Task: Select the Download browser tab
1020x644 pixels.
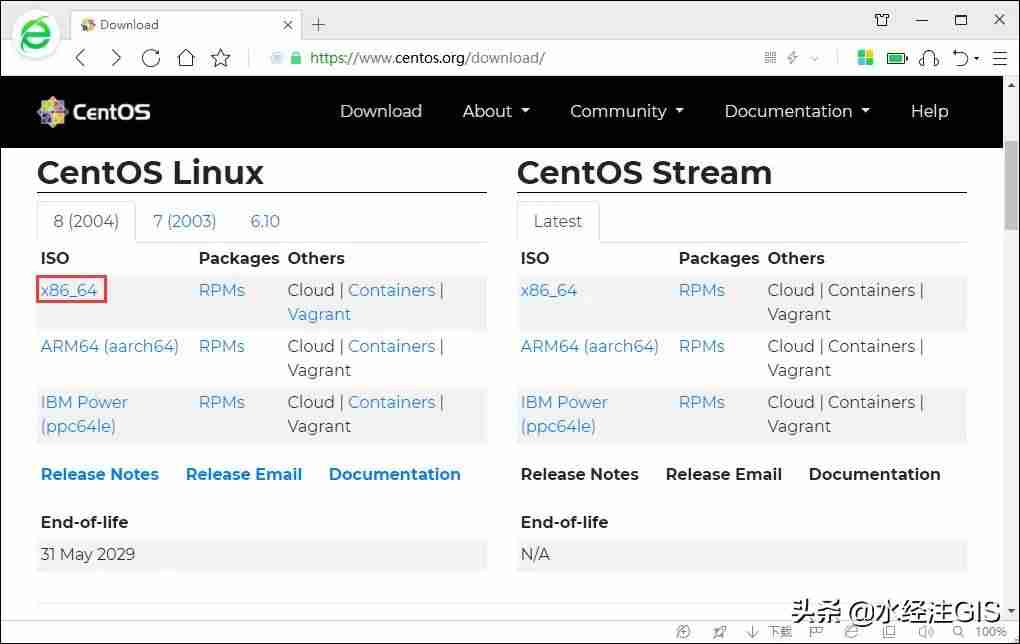Action: [185, 25]
